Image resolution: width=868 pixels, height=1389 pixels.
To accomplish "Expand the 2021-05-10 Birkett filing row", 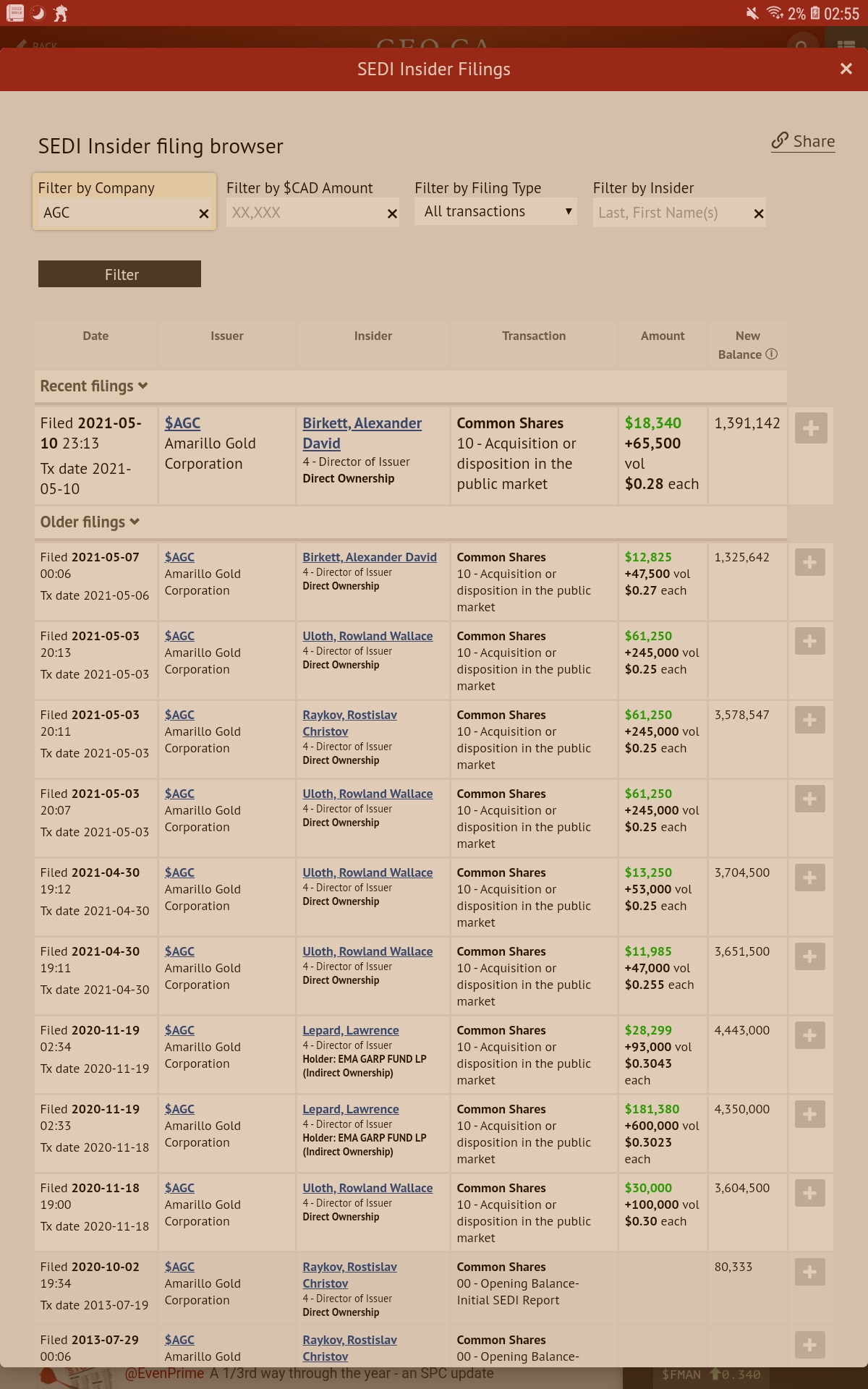I will click(810, 428).
